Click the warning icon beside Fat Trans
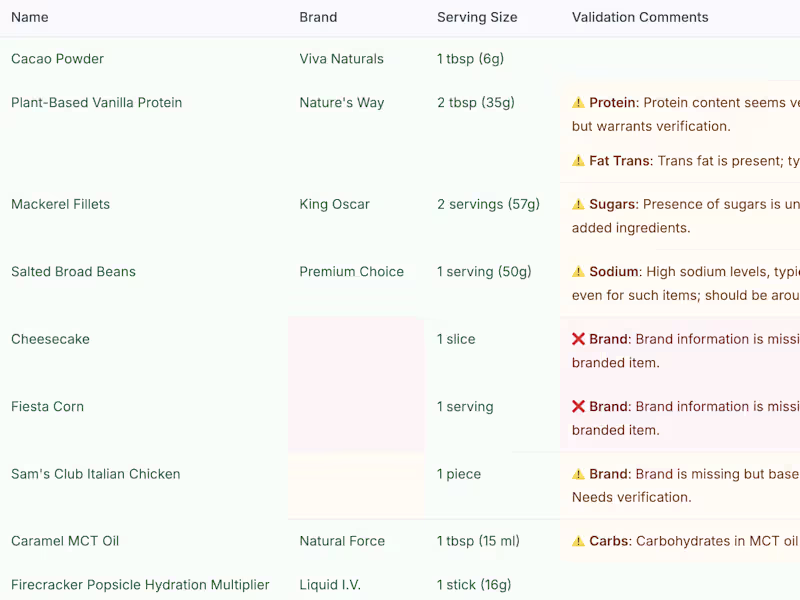Image resolution: width=800 pixels, height=600 pixels. pos(578,161)
